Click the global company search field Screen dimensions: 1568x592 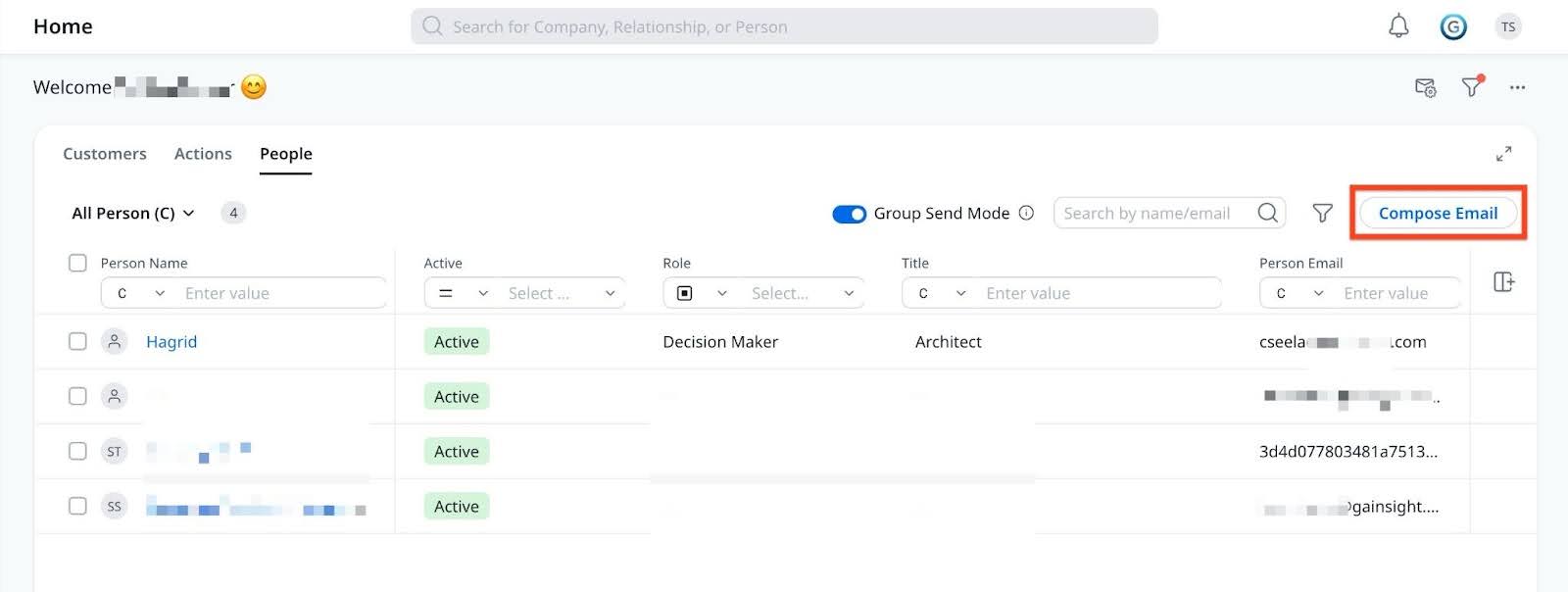[x=784, y=26]
